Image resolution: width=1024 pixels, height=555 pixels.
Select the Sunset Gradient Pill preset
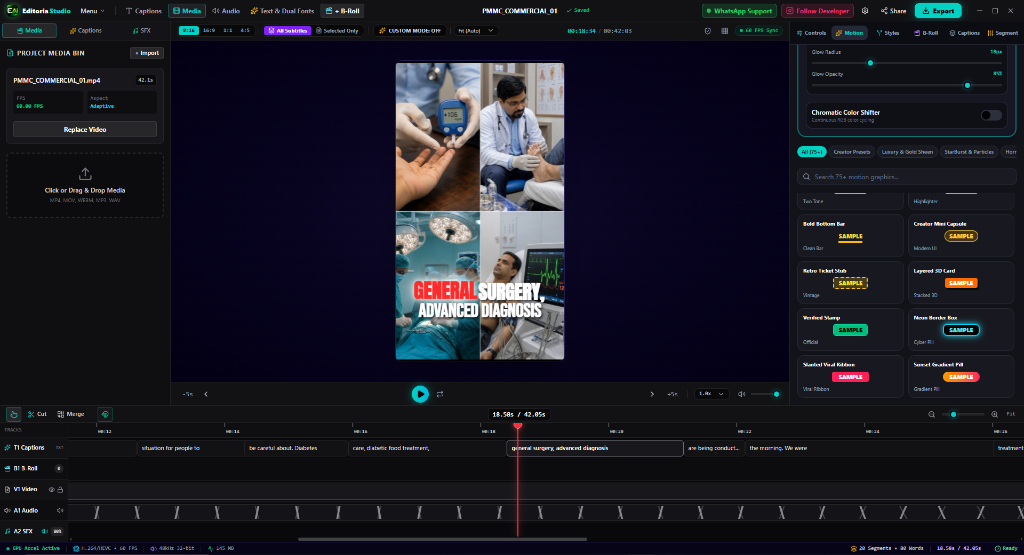click(x=961, y=377)
